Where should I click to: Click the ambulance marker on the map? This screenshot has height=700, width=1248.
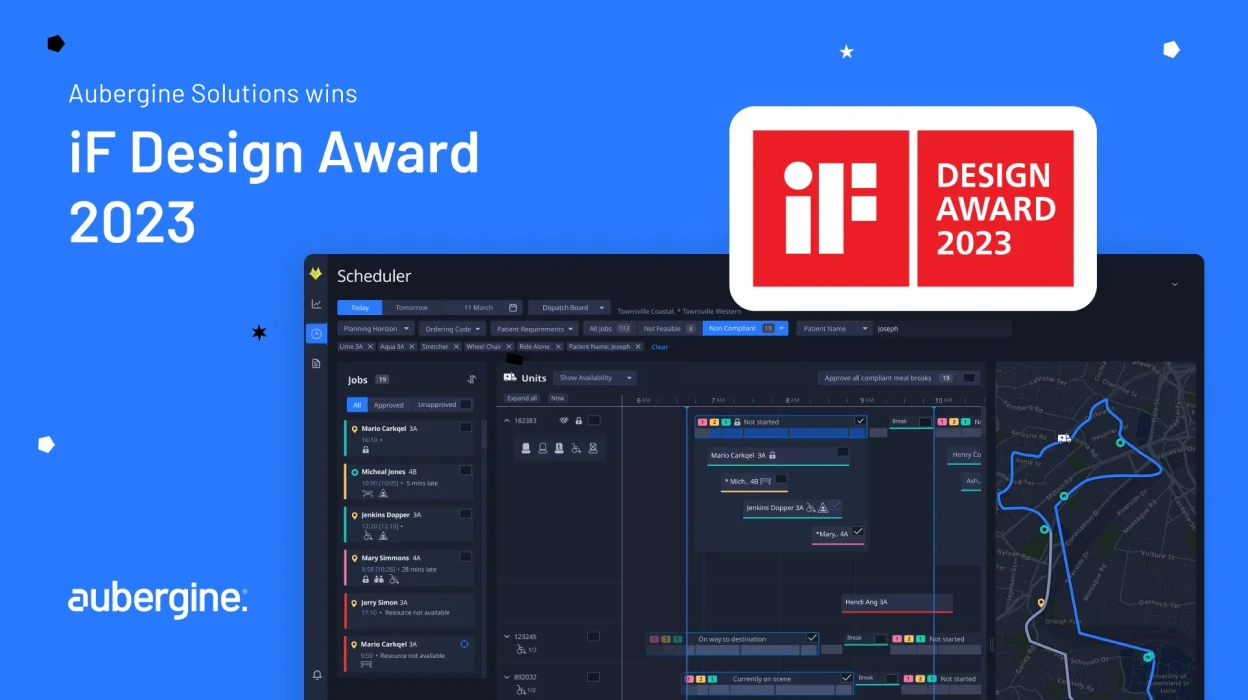(x=1064, y=438)
